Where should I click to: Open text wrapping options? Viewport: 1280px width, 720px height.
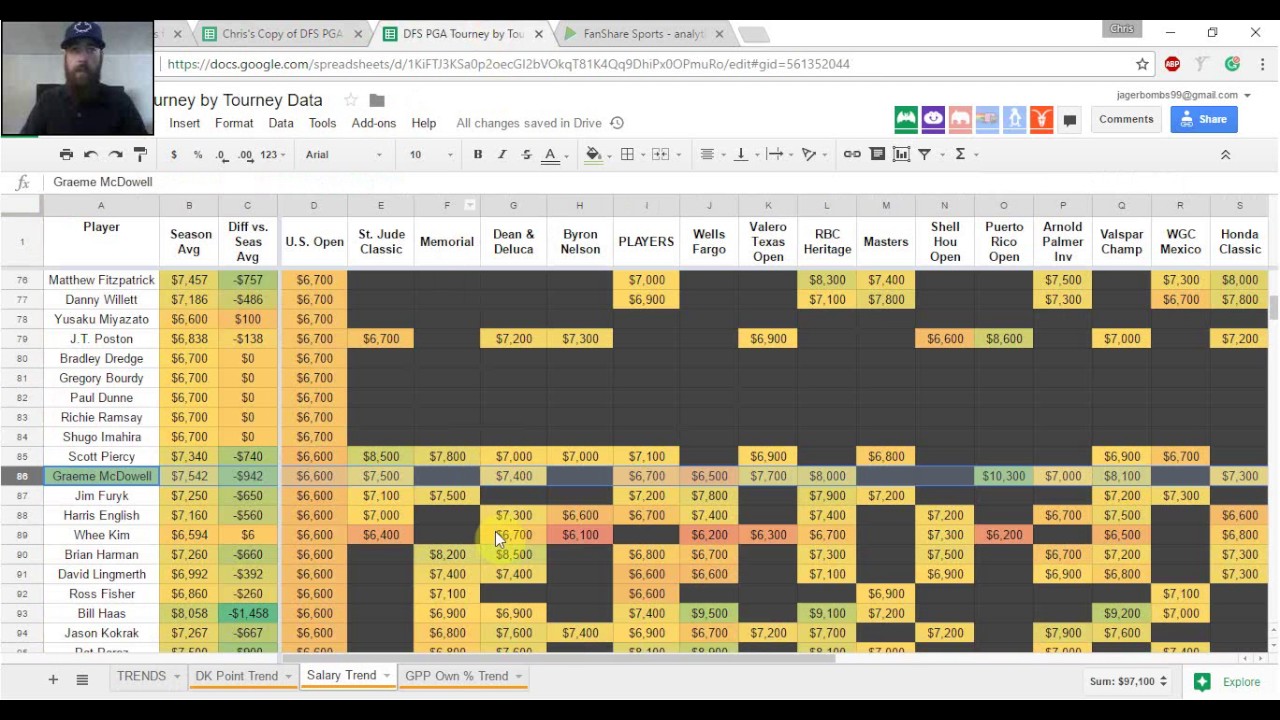pyautogui.click(x=776, y=154)
